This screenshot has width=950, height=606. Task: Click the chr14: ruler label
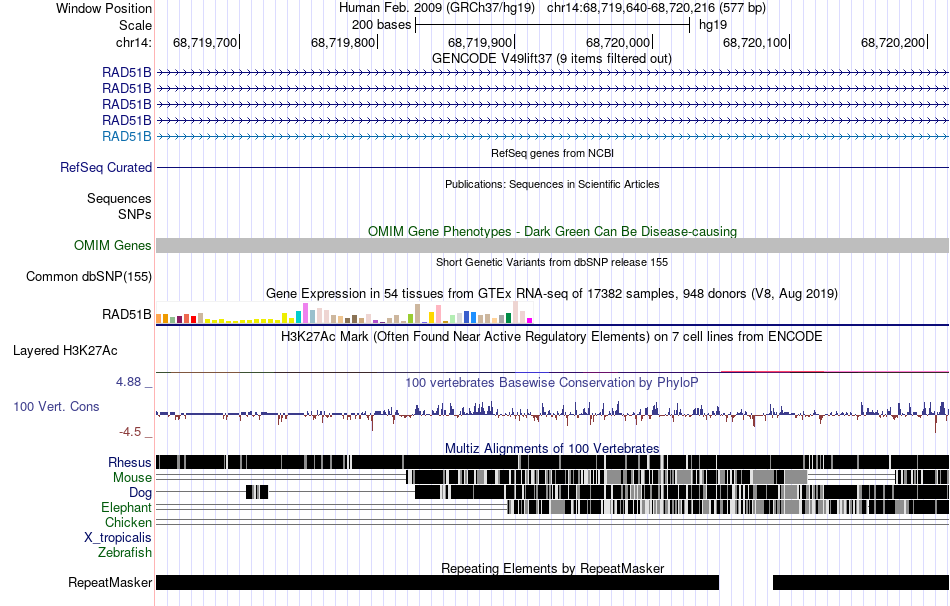133,42
